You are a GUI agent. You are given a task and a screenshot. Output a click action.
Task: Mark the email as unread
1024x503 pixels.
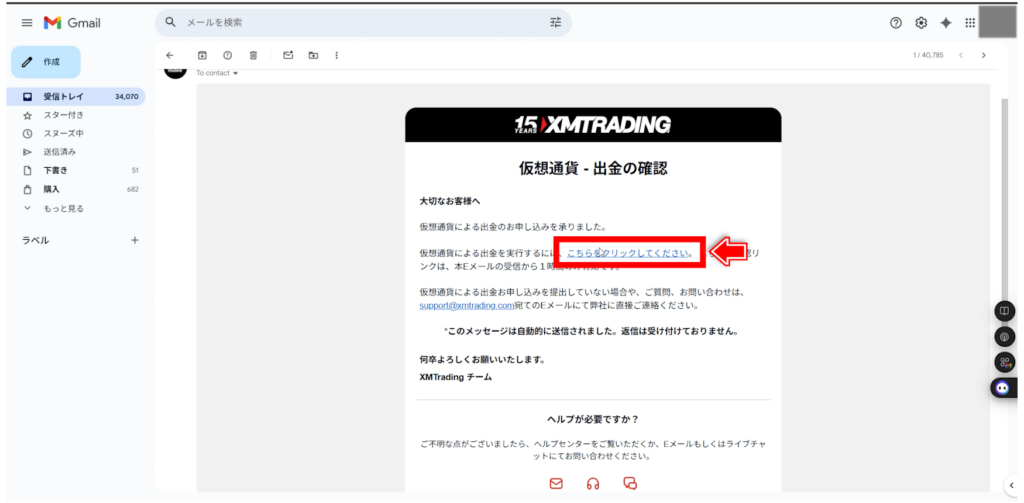pyautogui.click(x=287, y=55)
